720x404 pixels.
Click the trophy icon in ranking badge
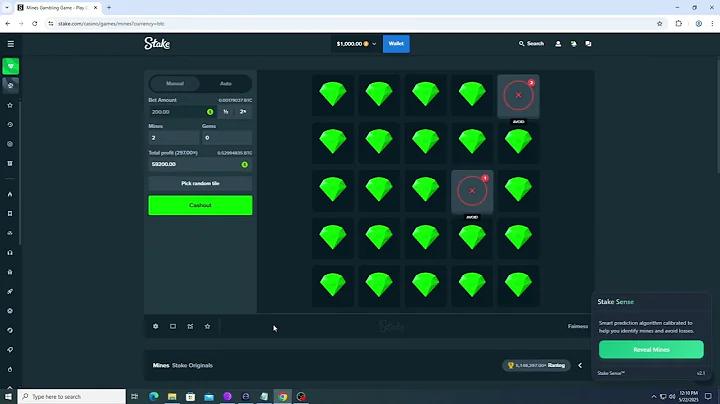point(511,365)
